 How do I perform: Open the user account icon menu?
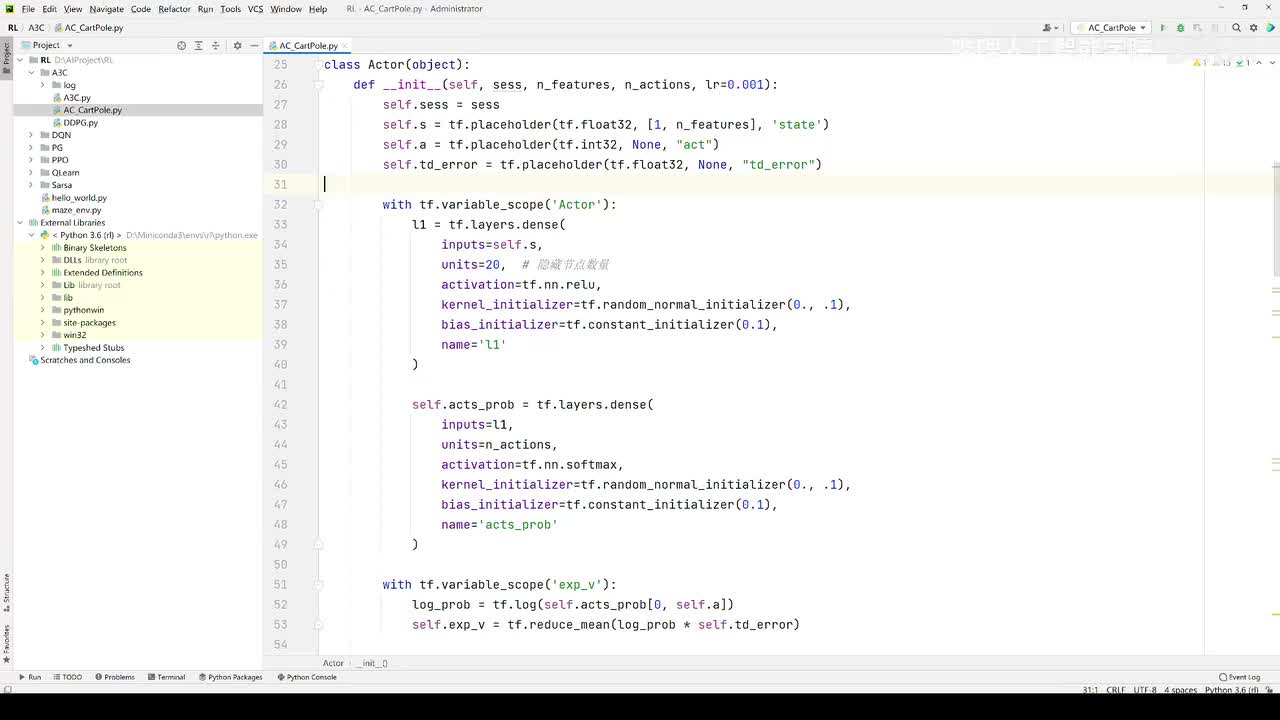1050,28
